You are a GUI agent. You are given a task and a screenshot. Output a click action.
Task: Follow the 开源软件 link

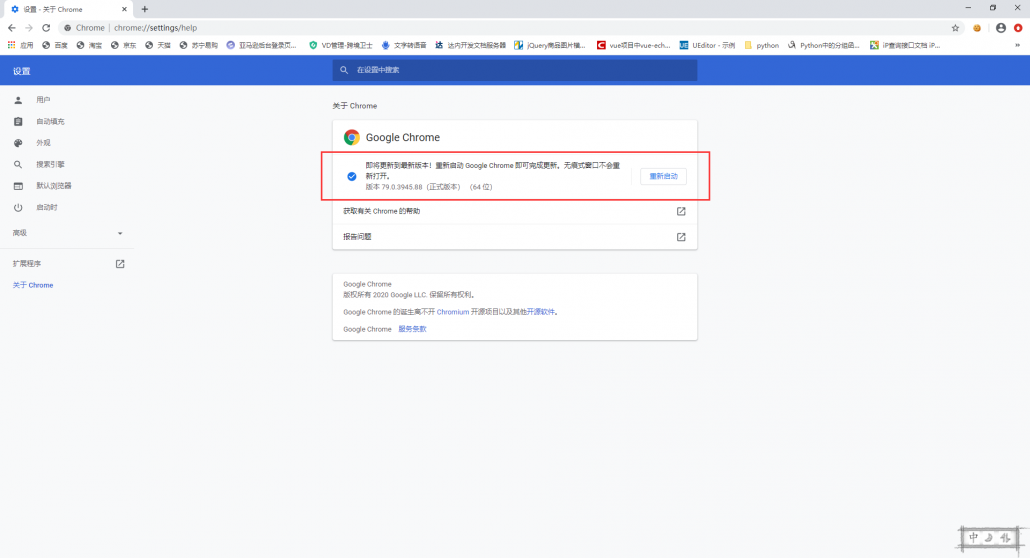(x=541, y=312)
